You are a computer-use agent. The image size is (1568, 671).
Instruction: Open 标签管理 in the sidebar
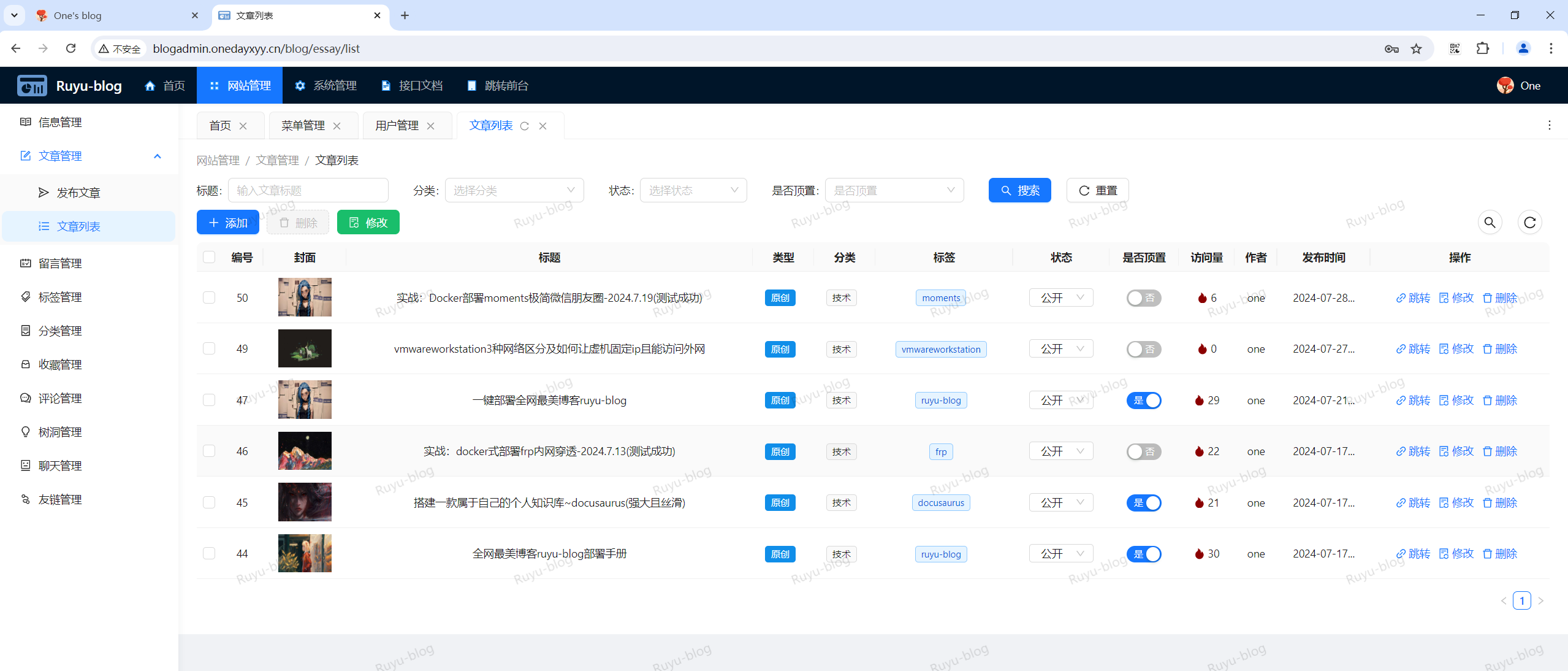coord(89,297)
